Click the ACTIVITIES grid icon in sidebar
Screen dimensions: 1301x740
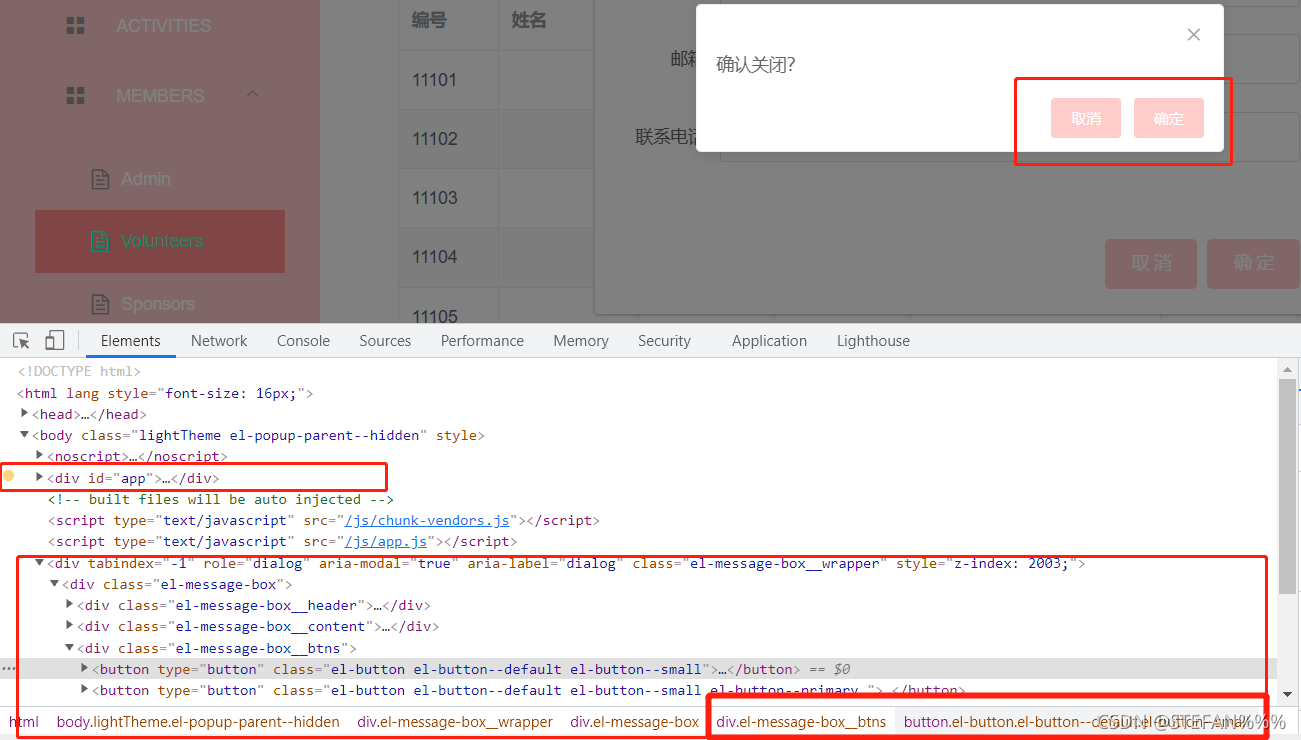tap(75, 25)
